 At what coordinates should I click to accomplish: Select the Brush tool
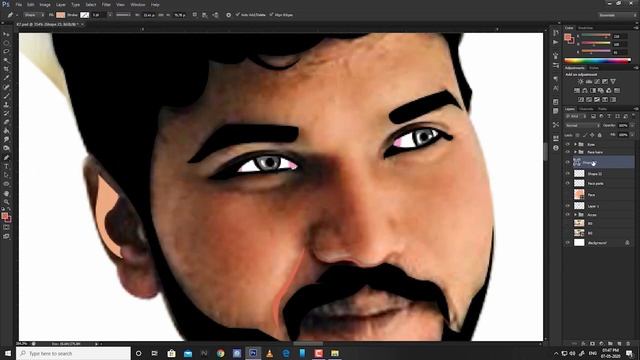click(6, 96)
